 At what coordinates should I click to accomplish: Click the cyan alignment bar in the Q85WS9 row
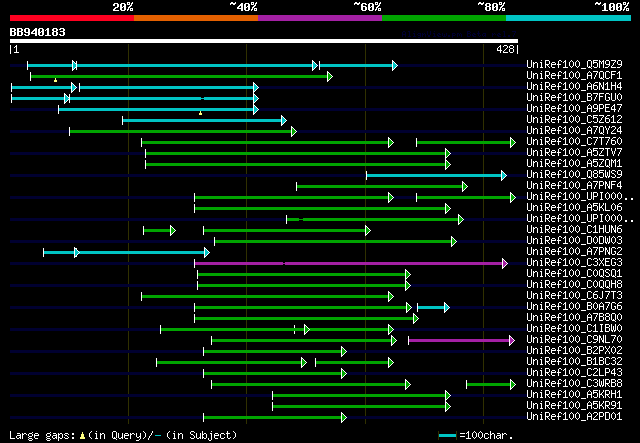click(437, 176)
